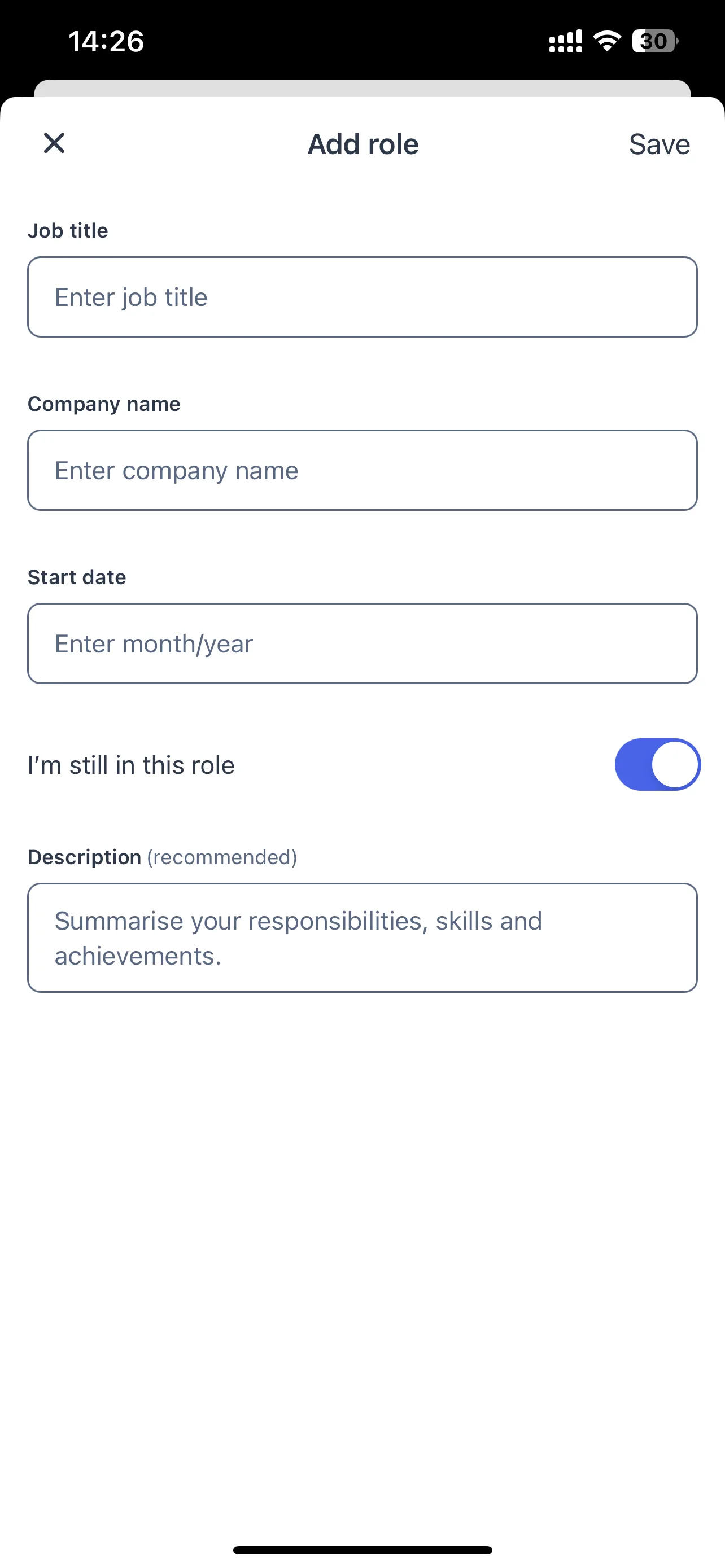Focus the responsibilities description text area
Image resolution: width=725 pixels, height=1568 pixels.
coord(362,938)
